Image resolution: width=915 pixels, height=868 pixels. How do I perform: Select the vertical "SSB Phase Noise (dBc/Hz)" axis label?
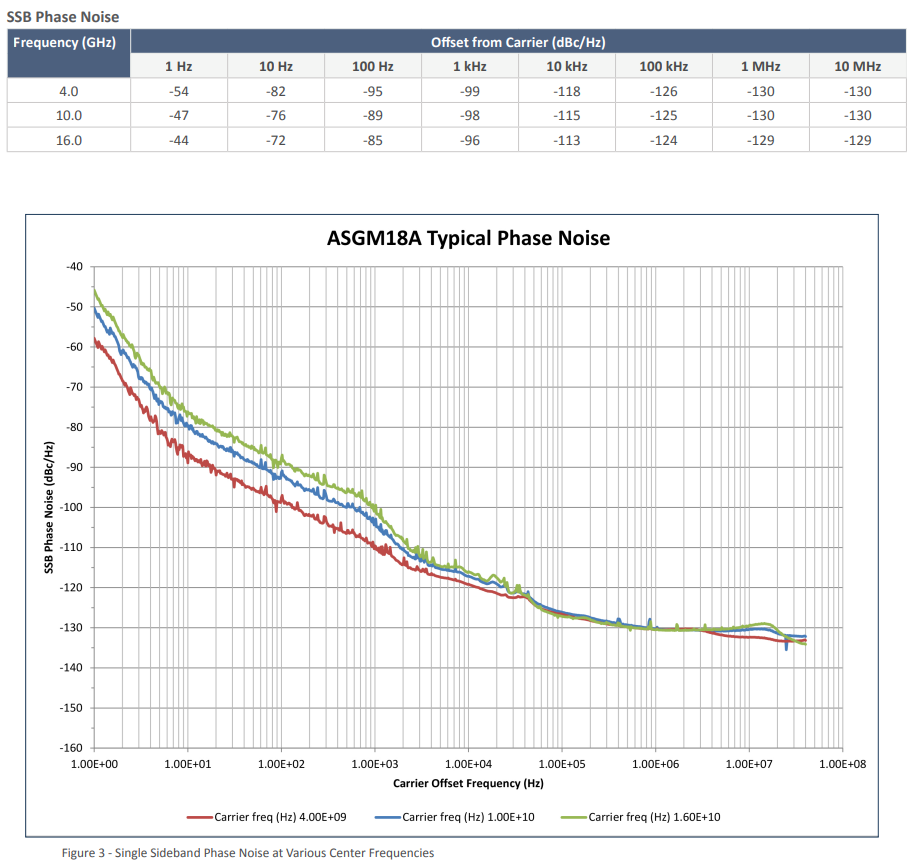click(x=49, y=507)
